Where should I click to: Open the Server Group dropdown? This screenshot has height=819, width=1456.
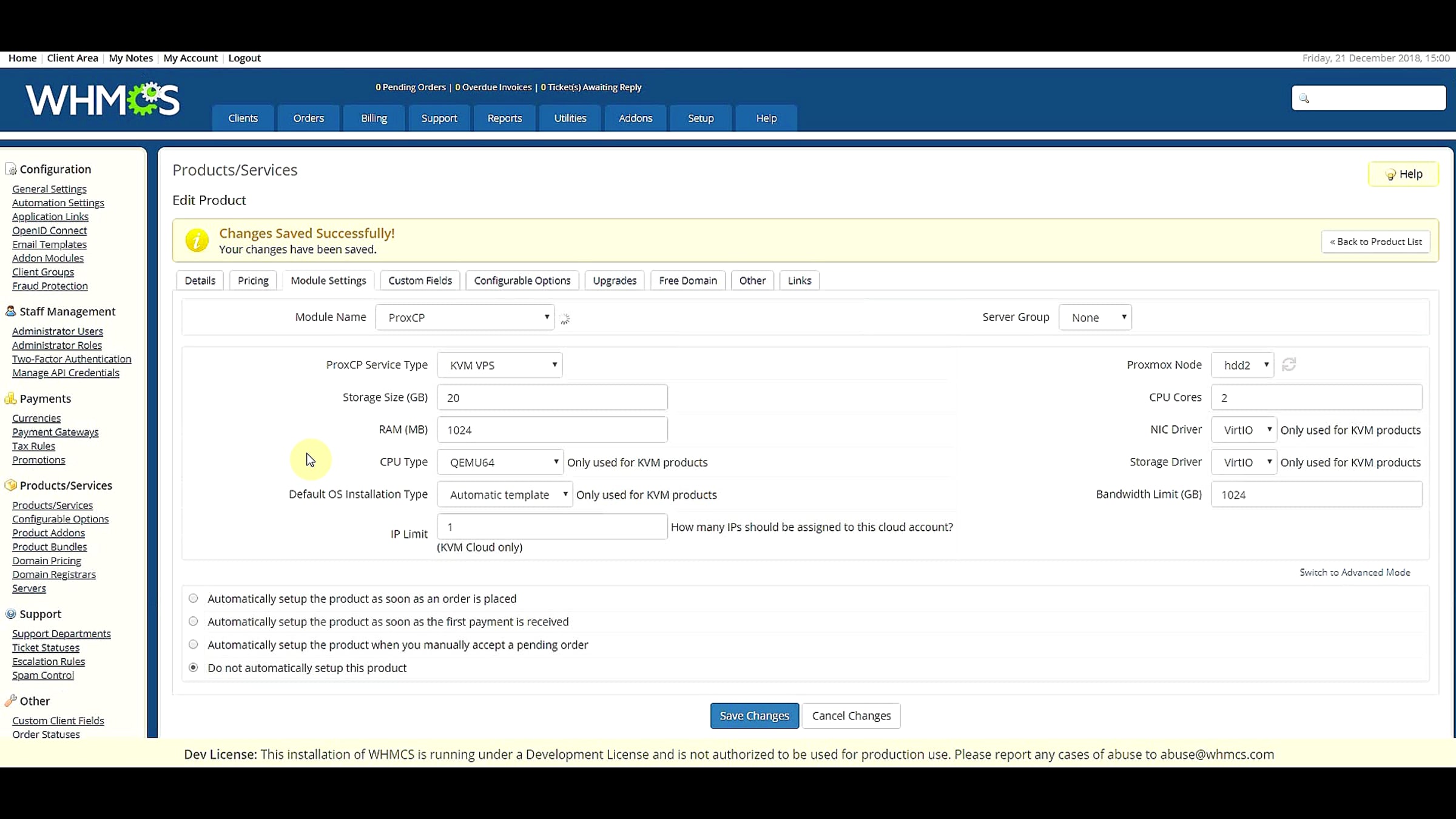(1095, 317)
